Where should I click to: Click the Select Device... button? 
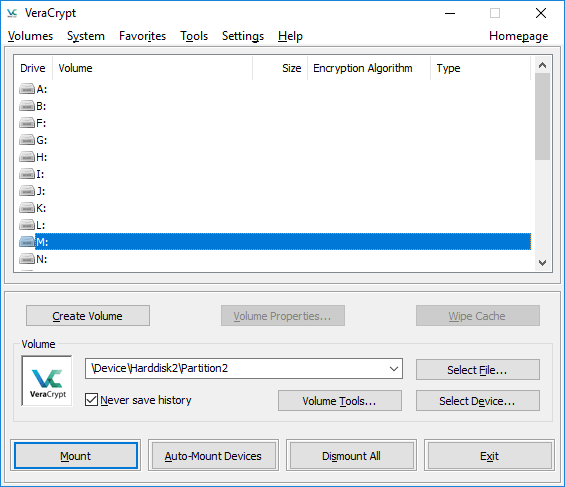pyautogui.click(x=477, y=401)
